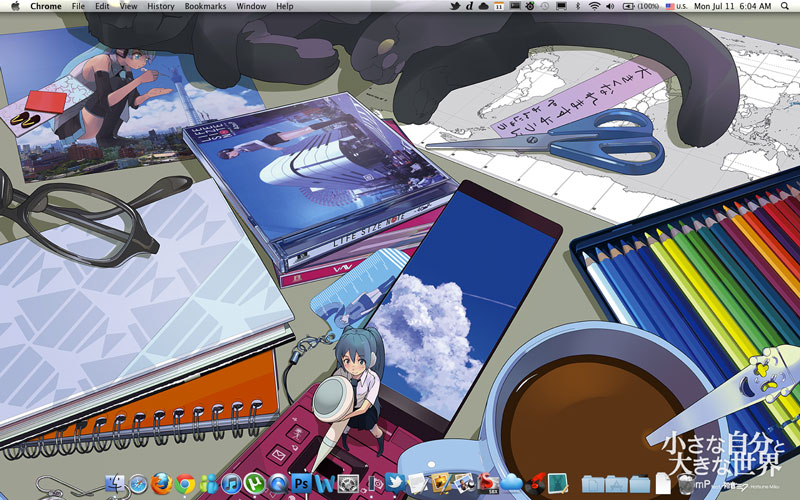Launch TextEdit from the Dock

(417, 484)
